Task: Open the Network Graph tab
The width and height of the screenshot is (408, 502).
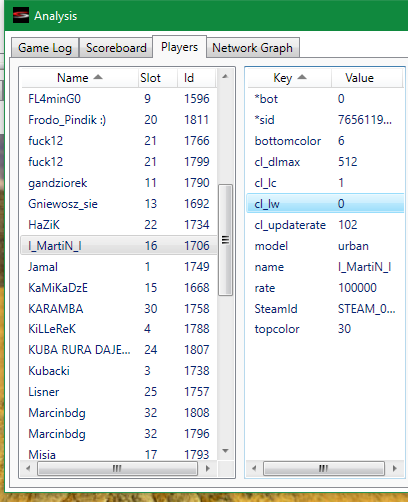Action: (x=253, y=48)
